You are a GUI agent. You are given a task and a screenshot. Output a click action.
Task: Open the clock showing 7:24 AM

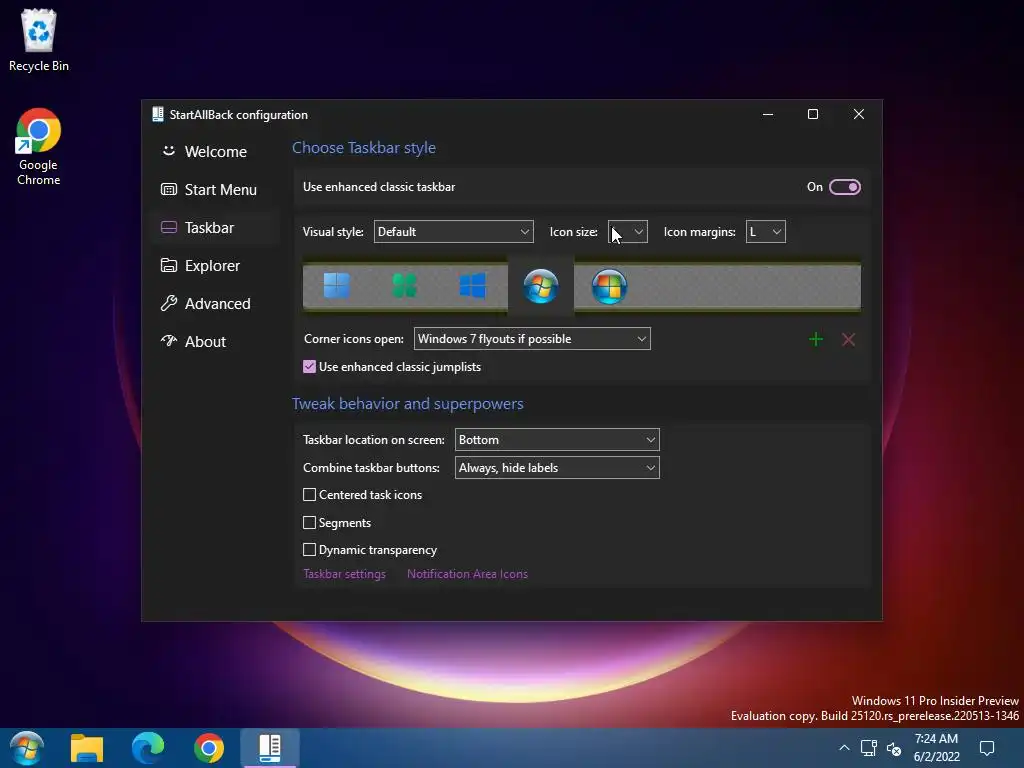(x=936, y=748)
